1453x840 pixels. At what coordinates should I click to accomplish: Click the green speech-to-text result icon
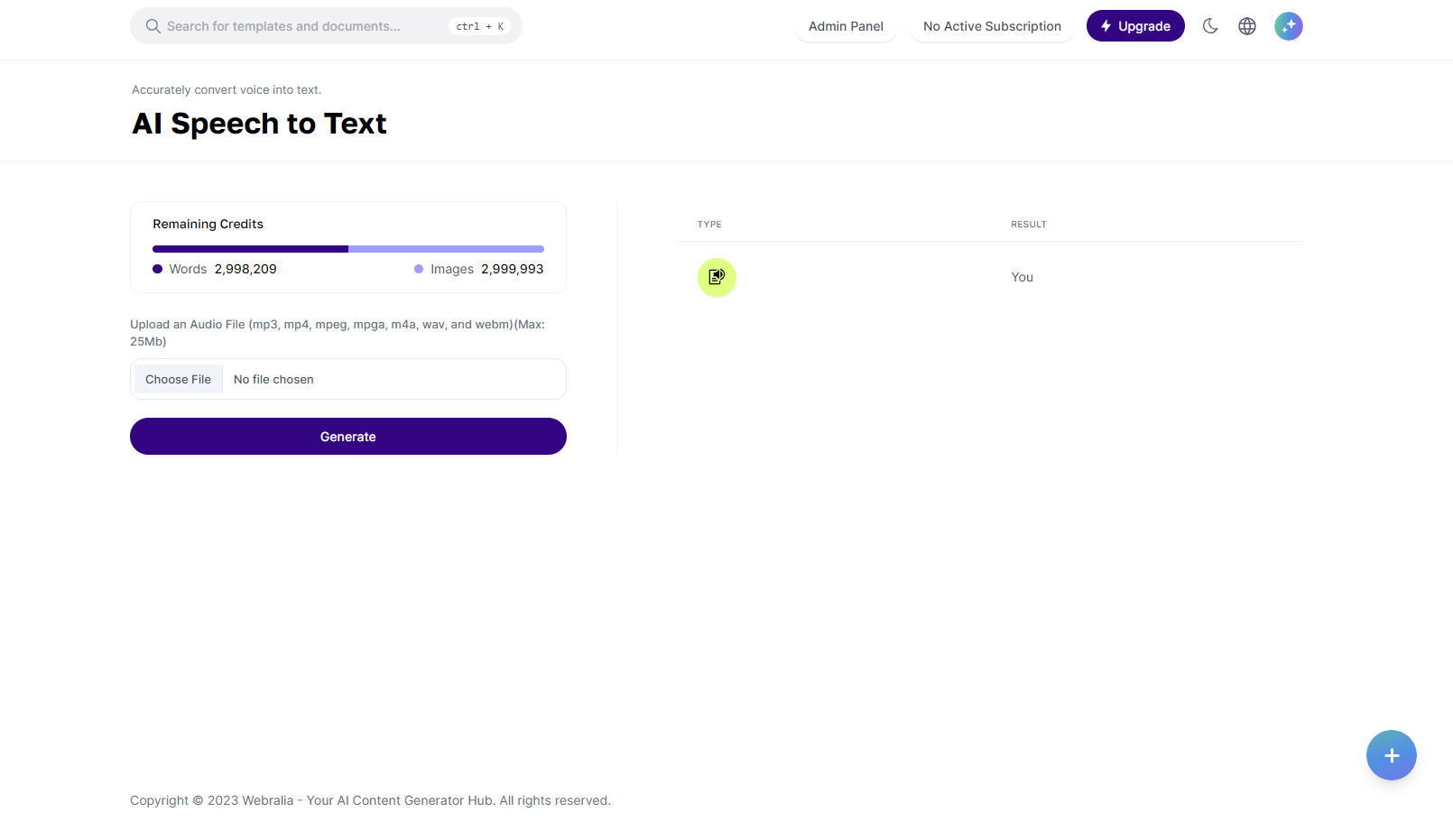(717, 277)
